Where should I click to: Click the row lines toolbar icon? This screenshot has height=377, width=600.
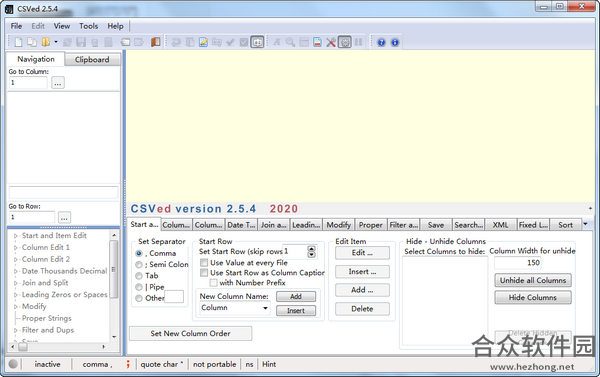(304, 42)
